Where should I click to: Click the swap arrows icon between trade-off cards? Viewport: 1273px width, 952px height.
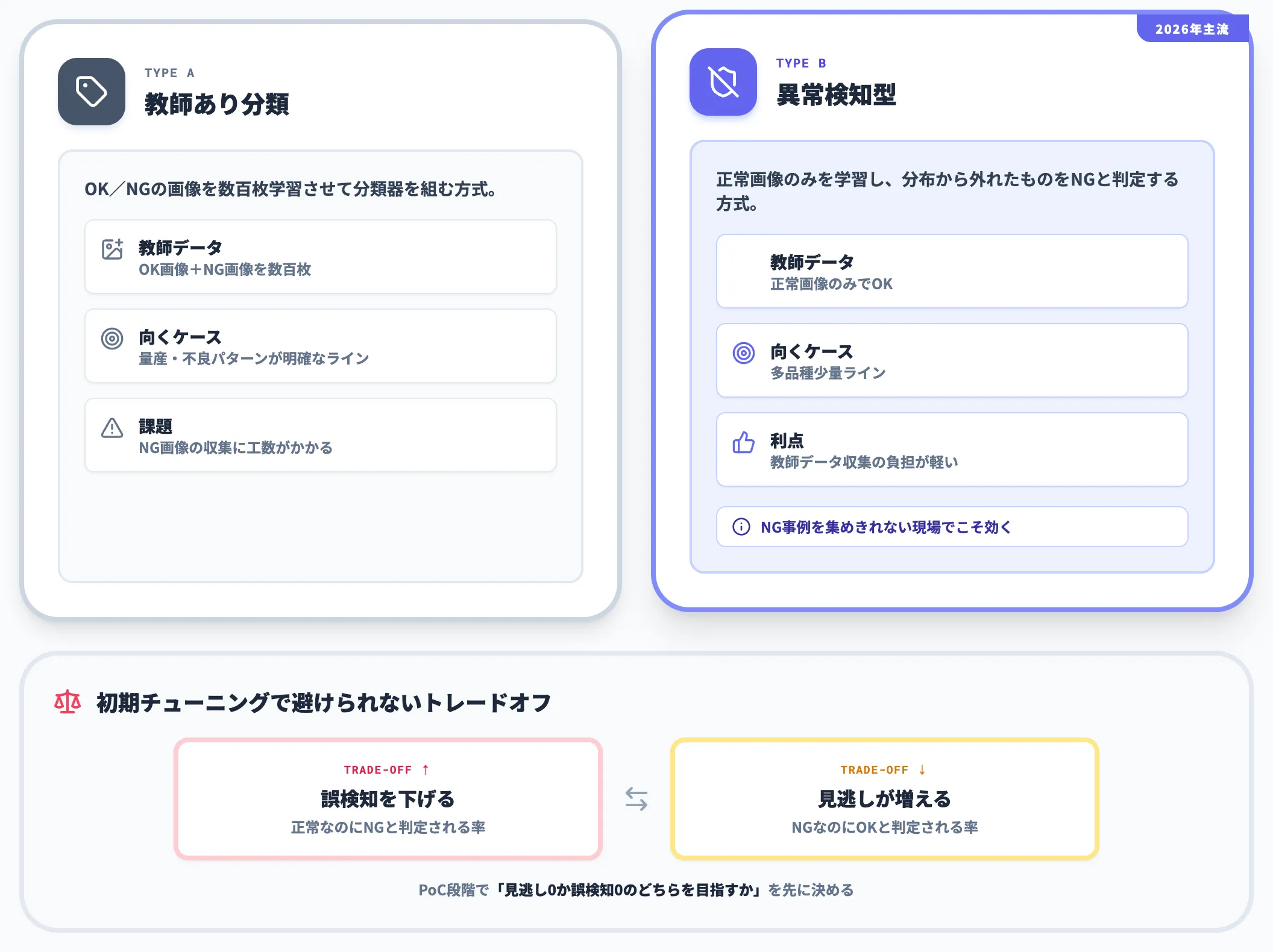click(636, 799)
